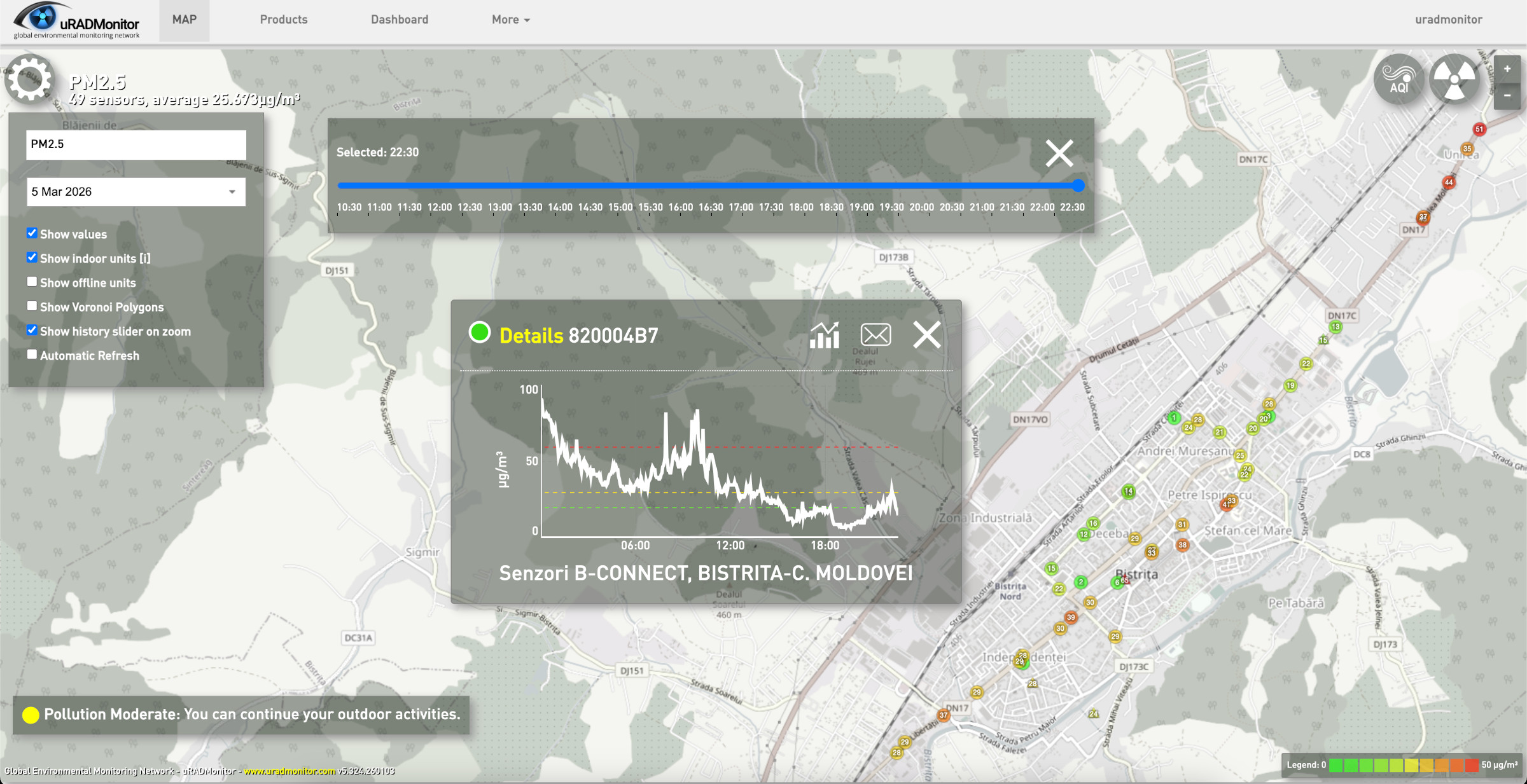Zoom in the map with plus
Viewport: 1527px width, 784px height.
point(1507,69)
